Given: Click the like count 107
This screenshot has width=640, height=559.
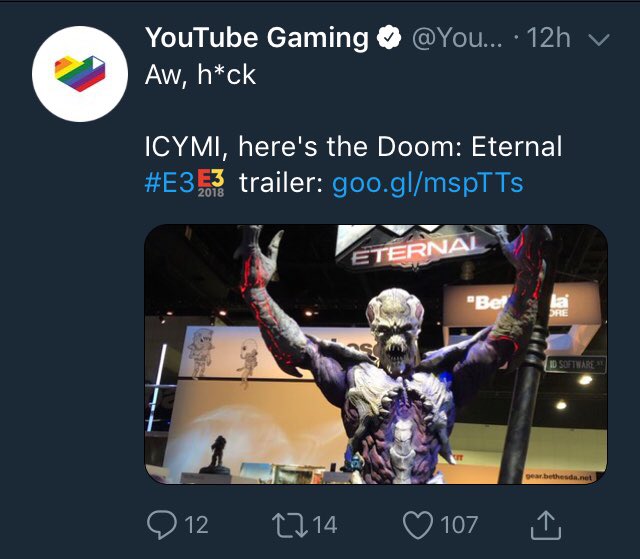Looking at the screenshot, I should coord(459,525).
